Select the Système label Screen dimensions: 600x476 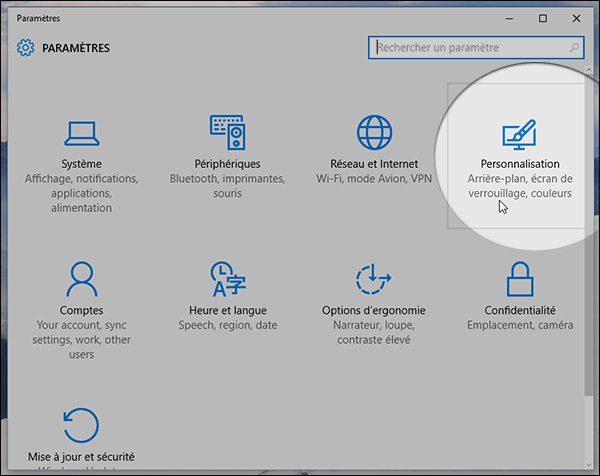(x=82, y=164)
